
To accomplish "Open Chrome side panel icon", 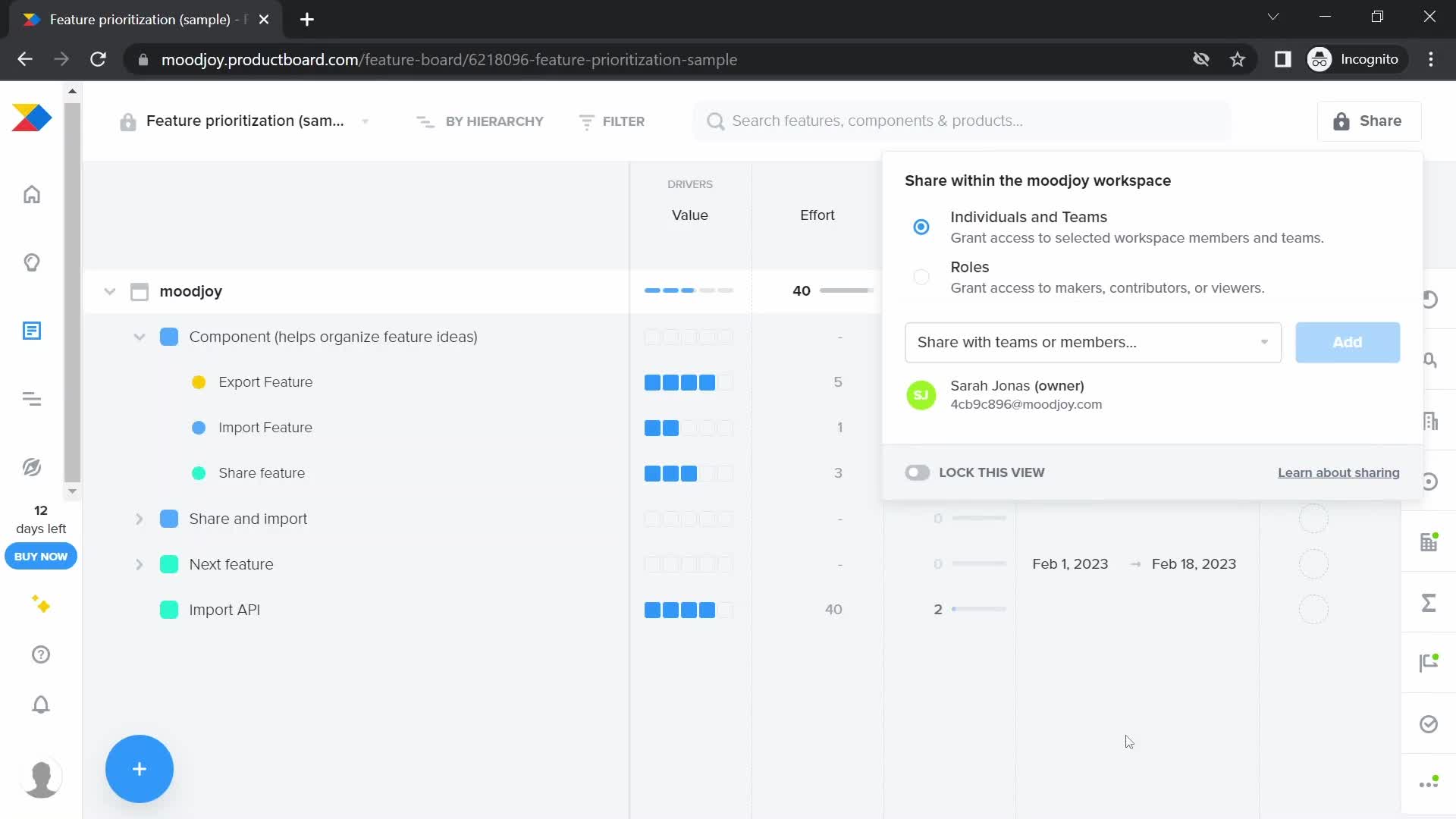I will tap(1282, 59).
